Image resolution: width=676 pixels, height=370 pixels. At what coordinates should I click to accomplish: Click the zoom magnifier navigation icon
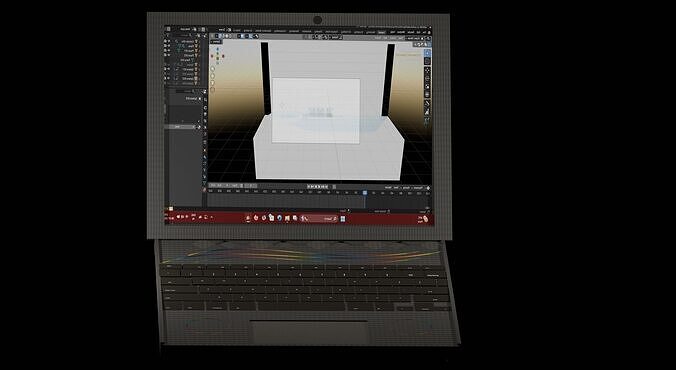[213, 69]
